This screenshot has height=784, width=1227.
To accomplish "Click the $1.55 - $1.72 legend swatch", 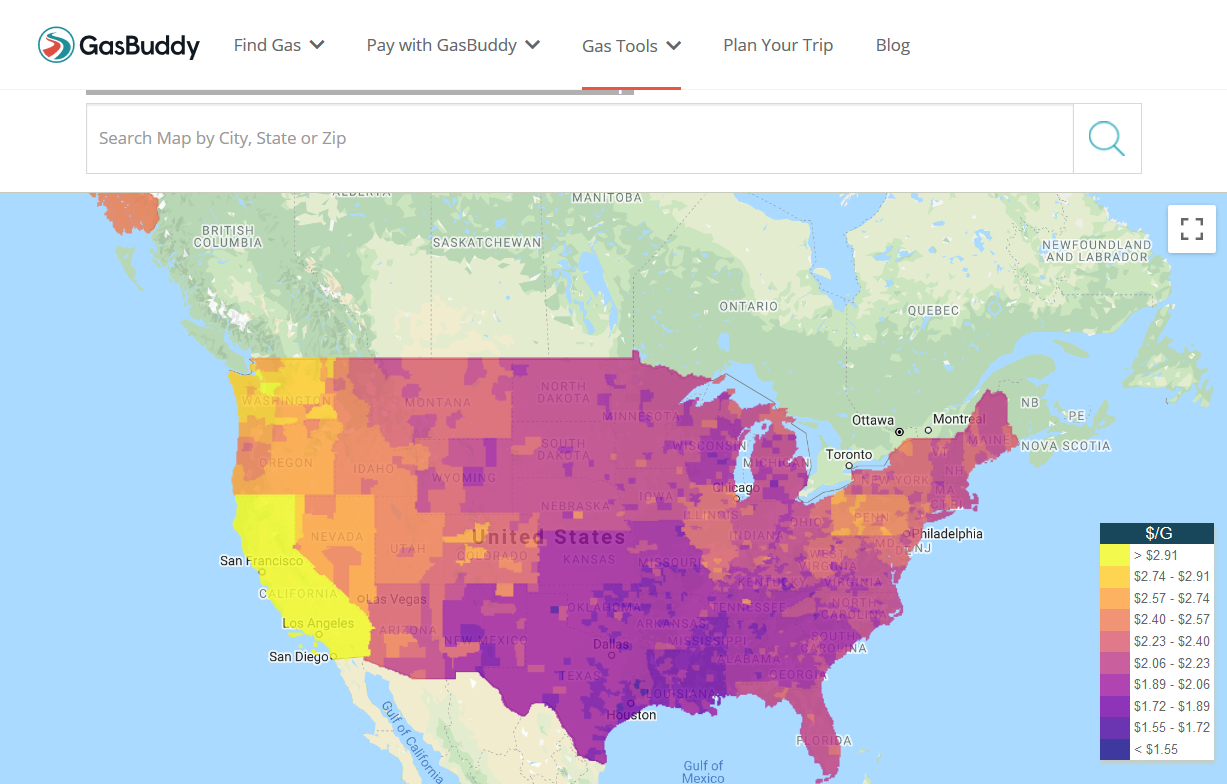I will pyautogui.click(x=1115, y=727).
